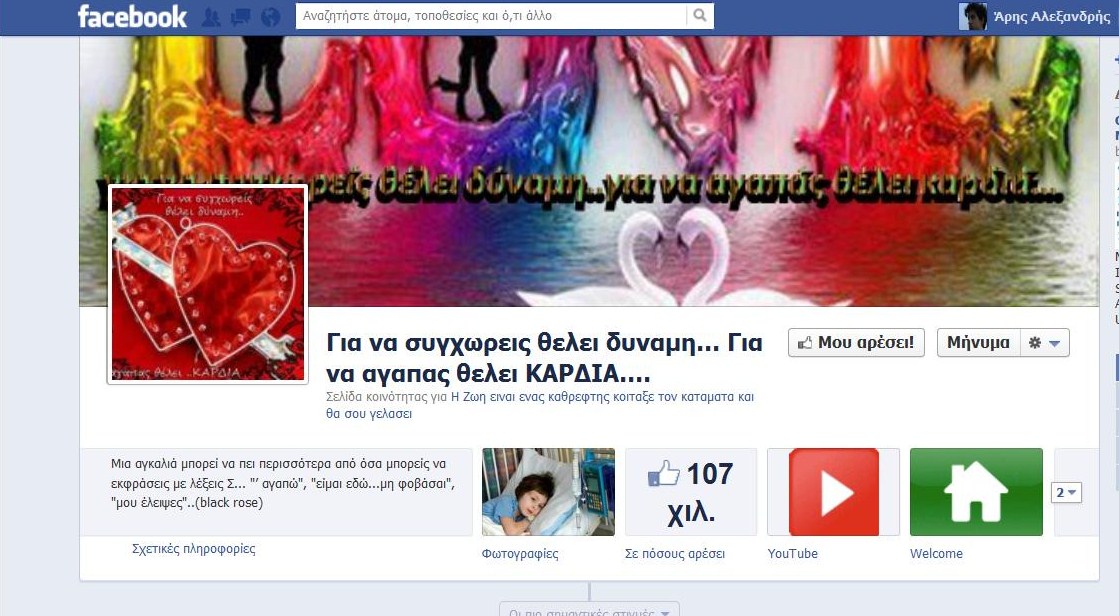Click the user avatar in top bar
Image resolution: width=1119 pixels, height=616 pixels.
point(973,16)
